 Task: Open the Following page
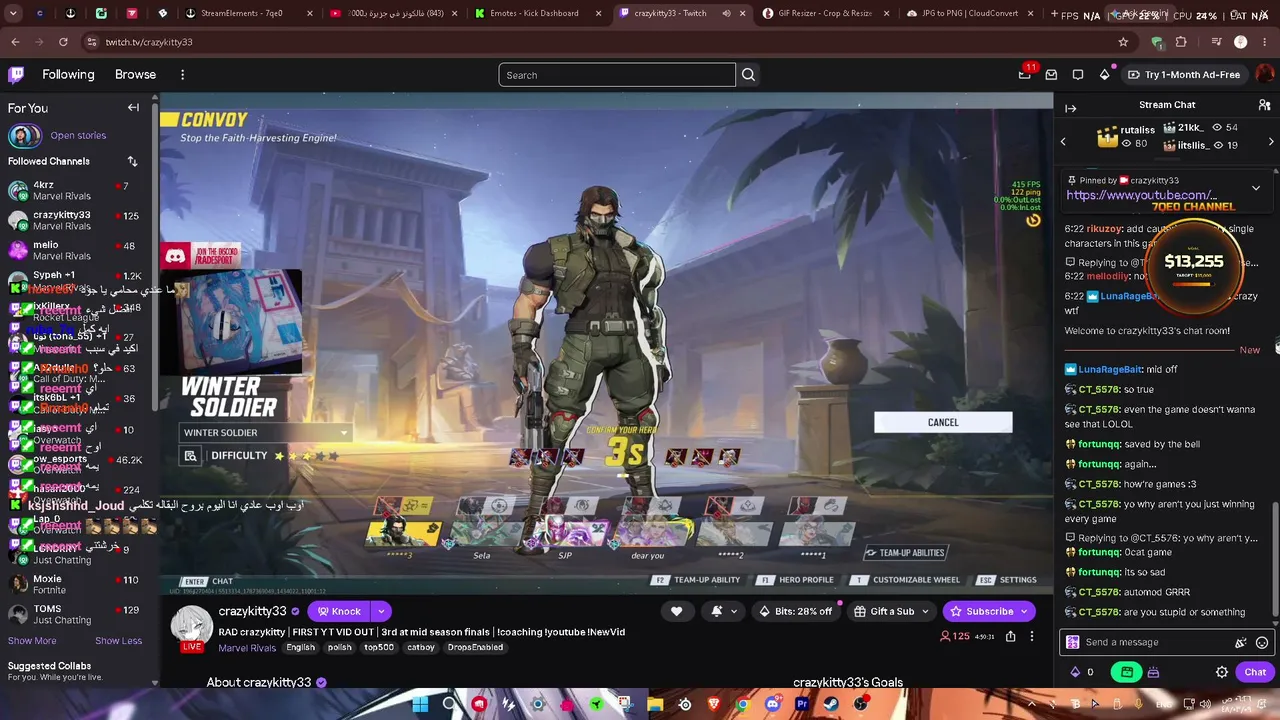pyautogui.click(x=68, y=75)
